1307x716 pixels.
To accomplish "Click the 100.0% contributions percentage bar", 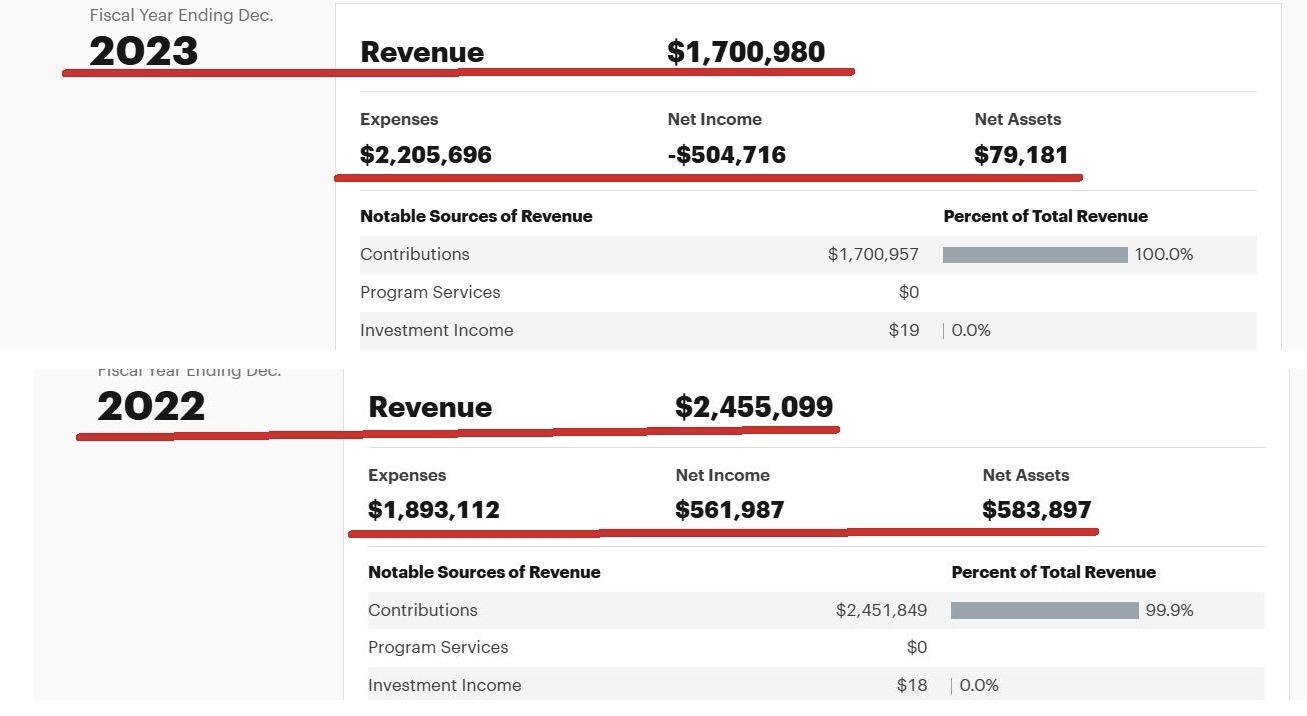I will pyautogui.click(x=1035, y=255).
